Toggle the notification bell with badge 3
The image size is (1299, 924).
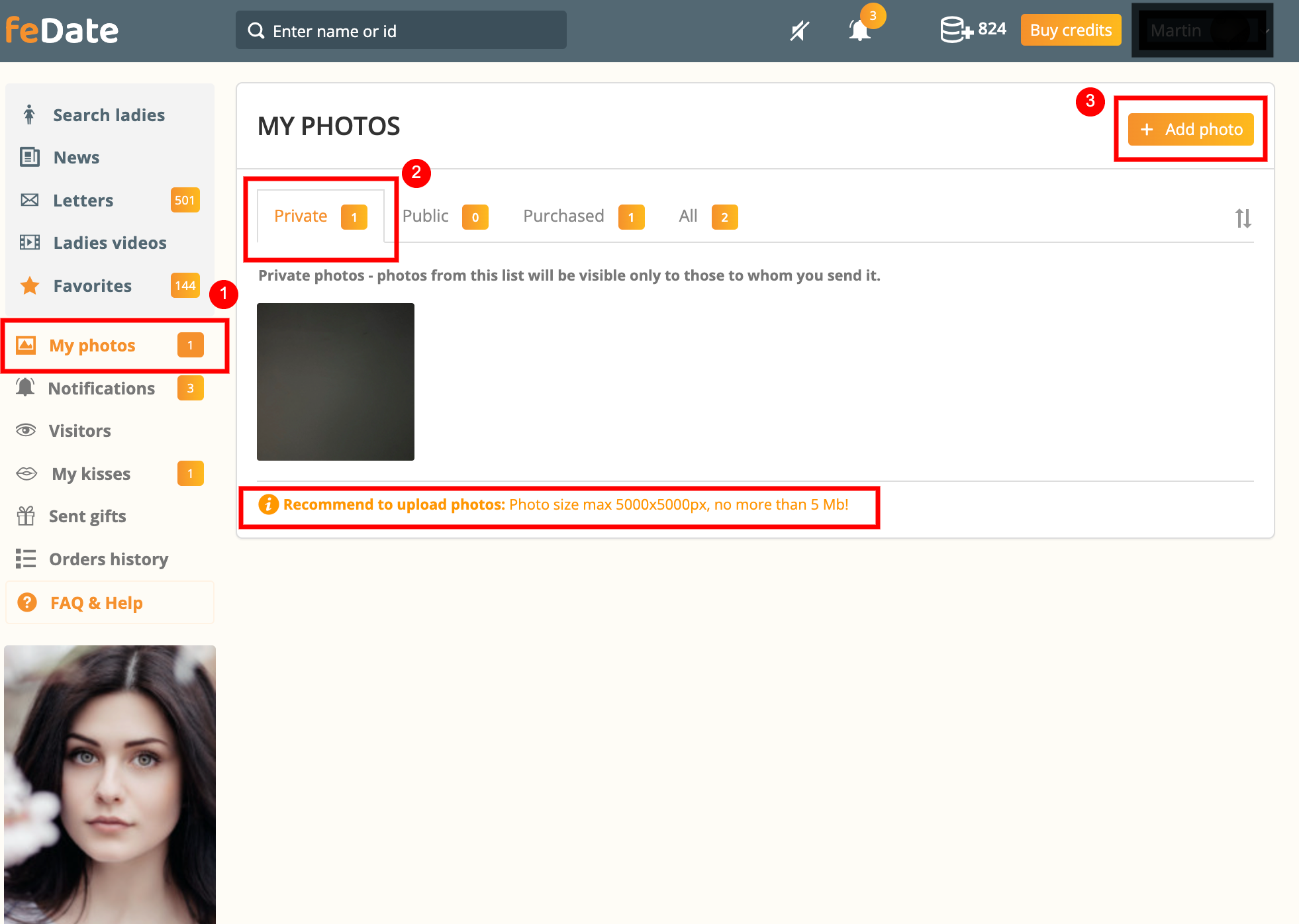[x=859, y=30]
